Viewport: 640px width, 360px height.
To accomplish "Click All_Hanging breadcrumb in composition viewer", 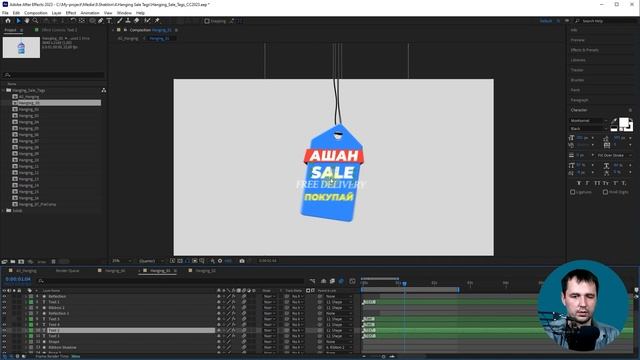I will [128, 38].
